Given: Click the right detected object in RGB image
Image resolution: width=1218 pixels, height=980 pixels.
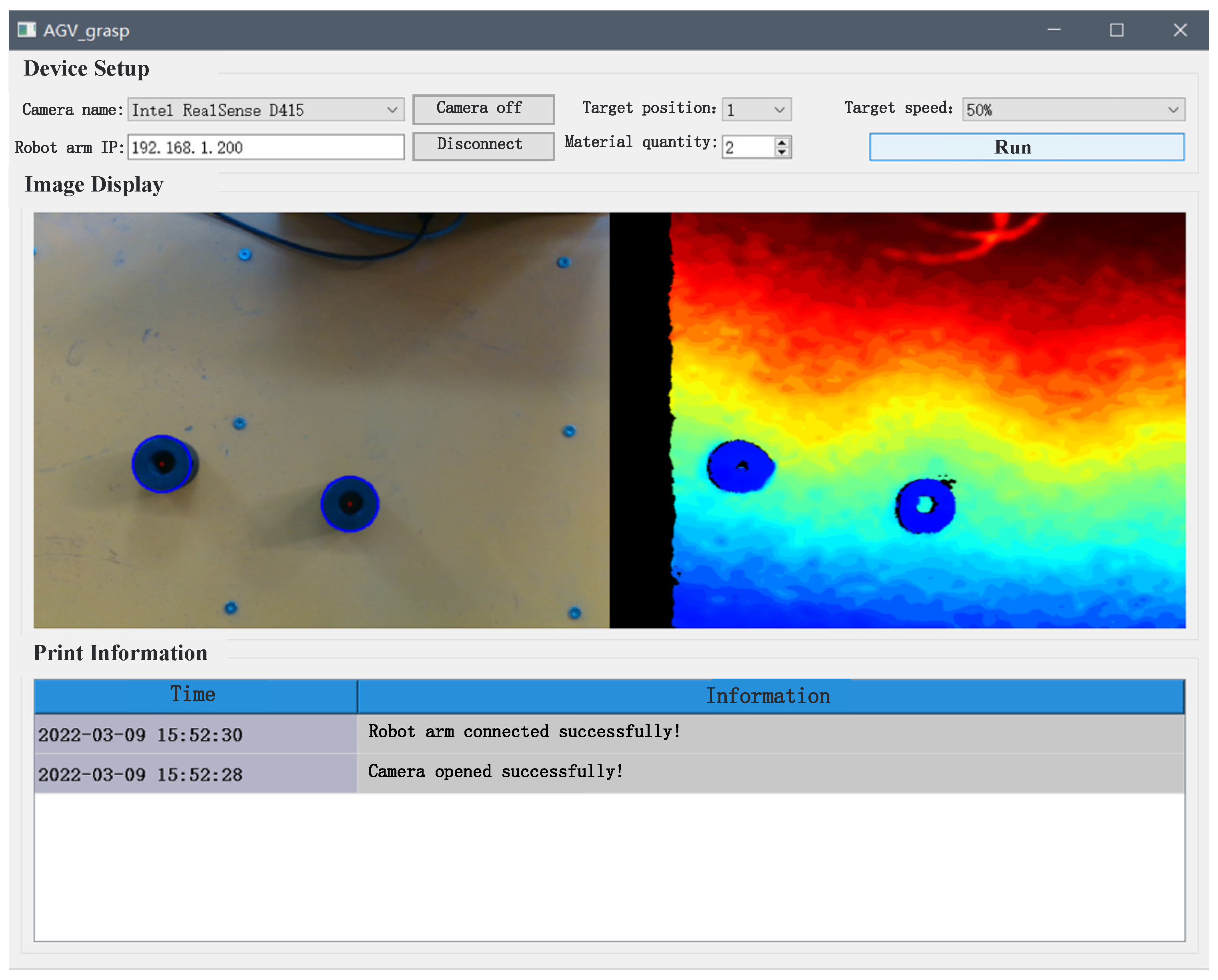Looking at the screenshot, I should (x=350, y=504).
